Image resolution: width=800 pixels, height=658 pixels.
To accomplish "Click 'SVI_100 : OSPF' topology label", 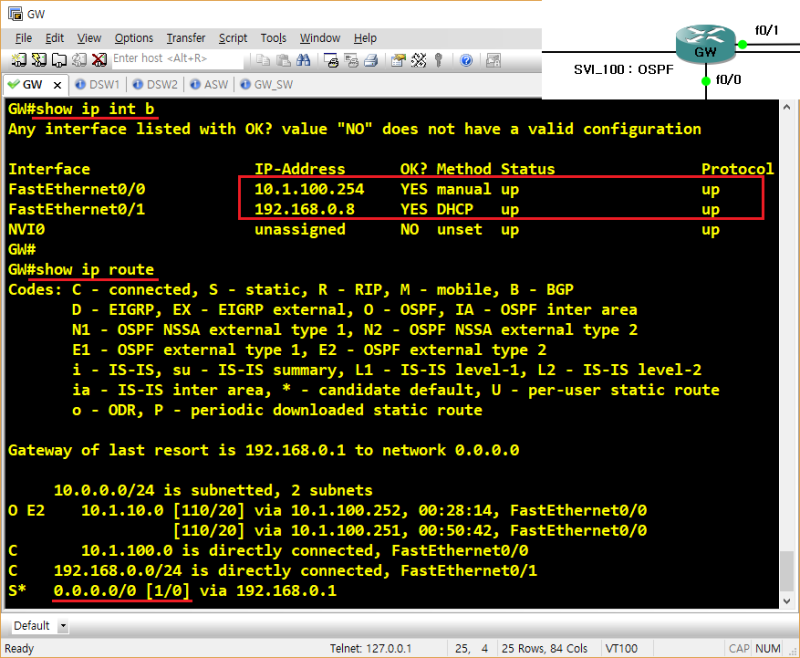I will 623,69.
